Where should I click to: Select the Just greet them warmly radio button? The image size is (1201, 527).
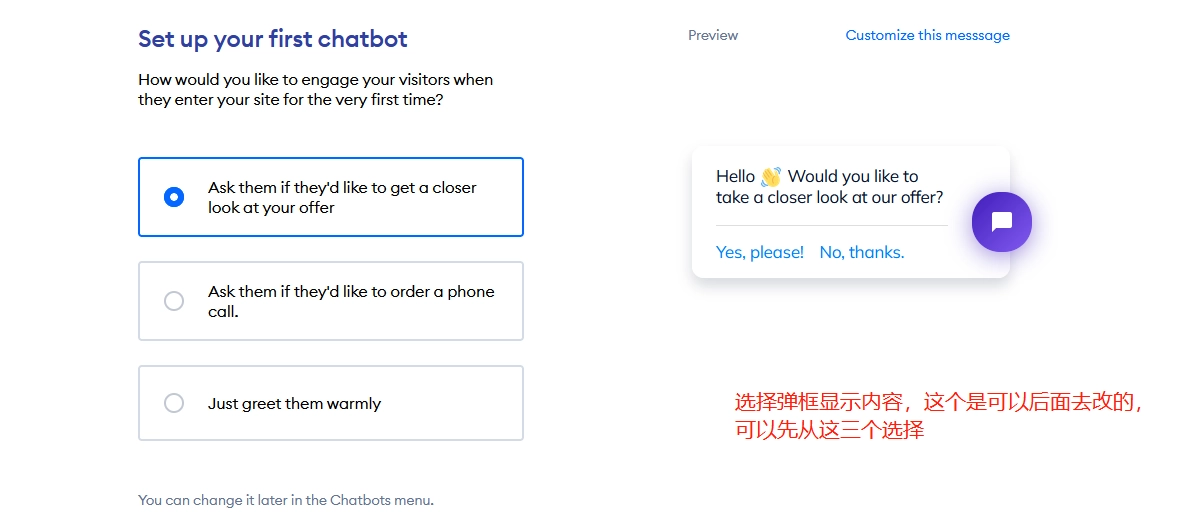click(x=174, y=403)
